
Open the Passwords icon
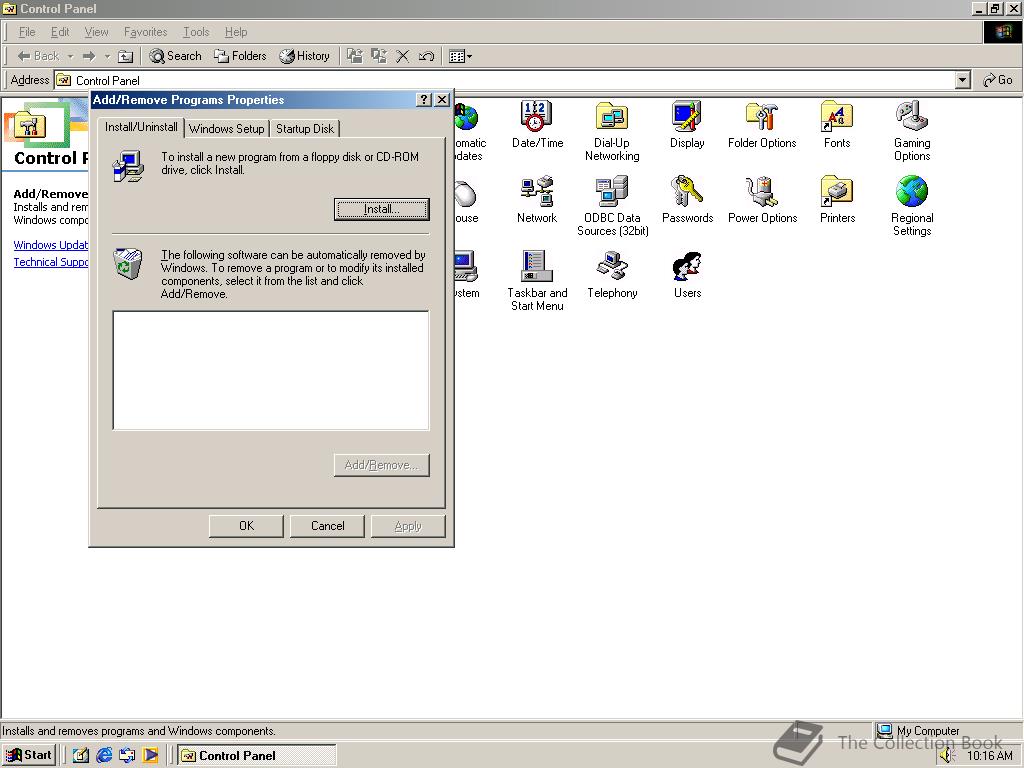pyautogui.click(x=686, y=192)
